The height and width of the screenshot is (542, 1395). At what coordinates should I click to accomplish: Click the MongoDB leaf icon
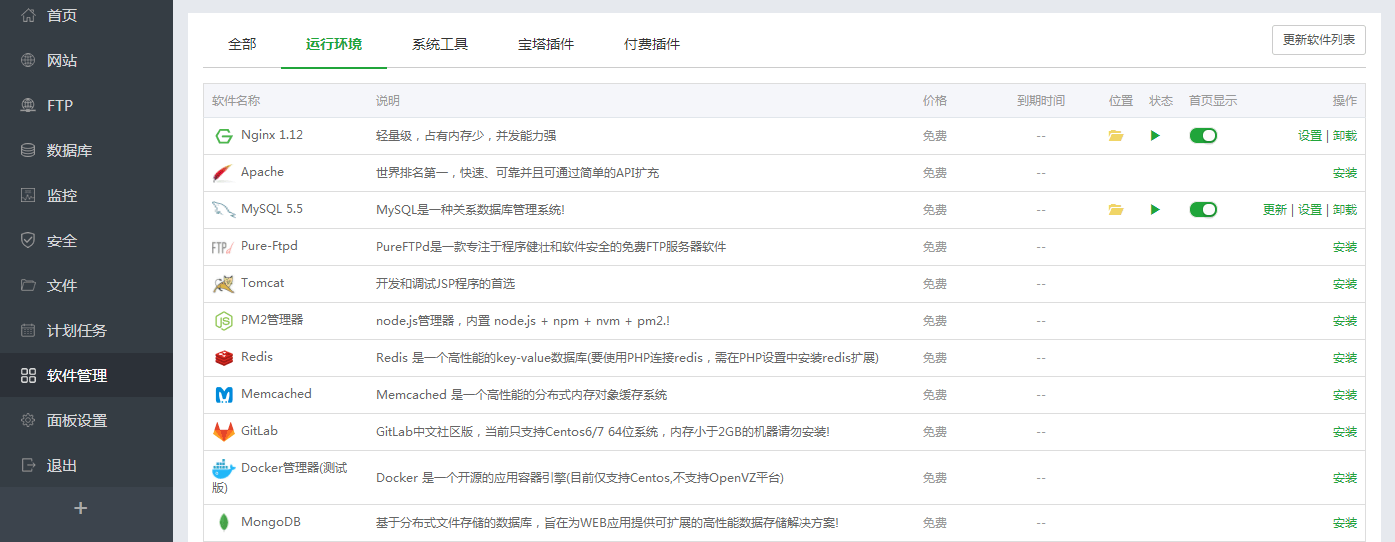point(223,523)
